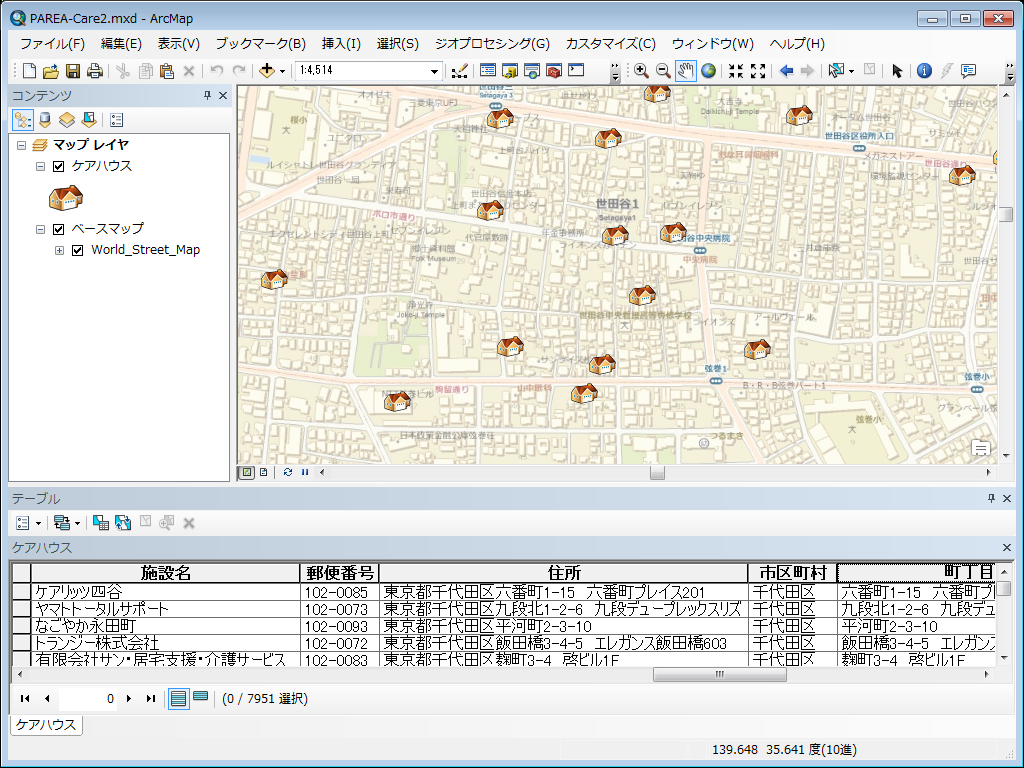This screenshot has height=768, width=1024.
Task: List contents by visibility
Action: click(67, 120)
